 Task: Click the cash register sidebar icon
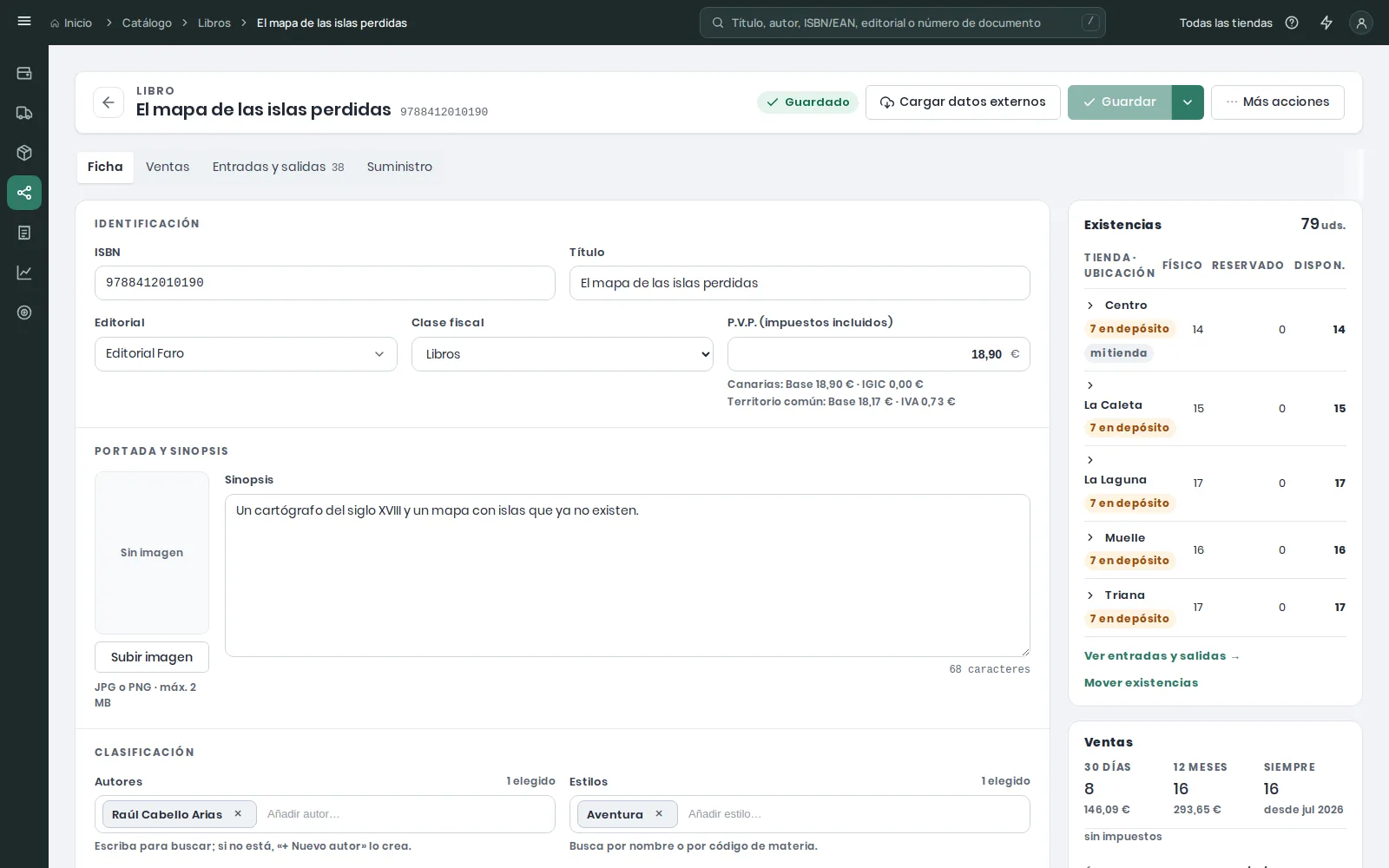pos(24,73)
